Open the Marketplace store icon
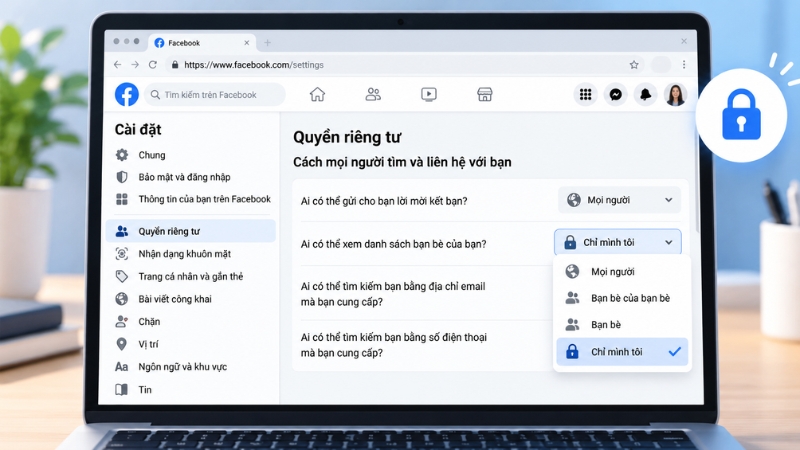 pyautogui.click(x=485, y=94)
